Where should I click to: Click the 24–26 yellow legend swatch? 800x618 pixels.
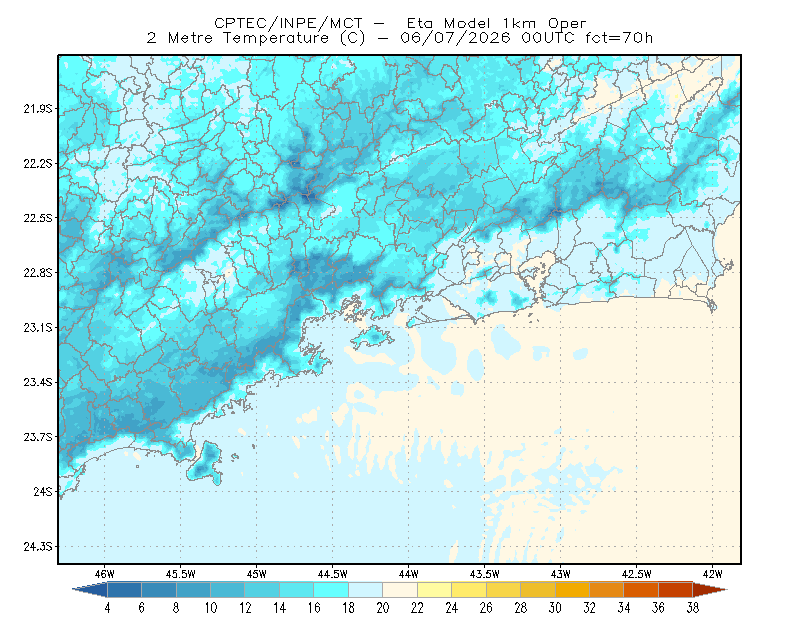click(x=469, y=589)
